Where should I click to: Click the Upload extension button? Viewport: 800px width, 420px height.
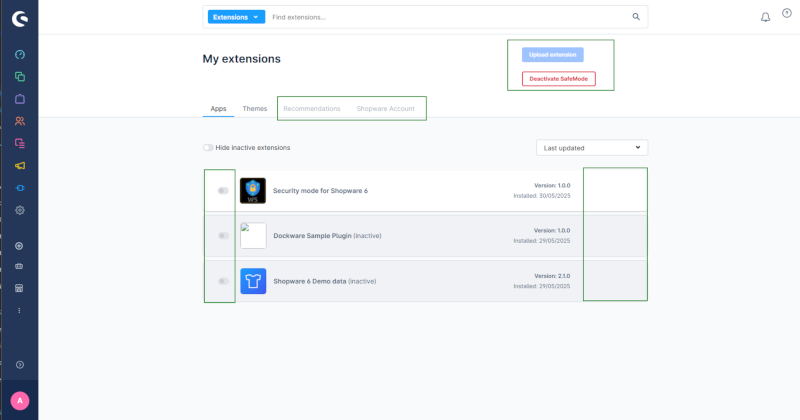tap(553, 55)
